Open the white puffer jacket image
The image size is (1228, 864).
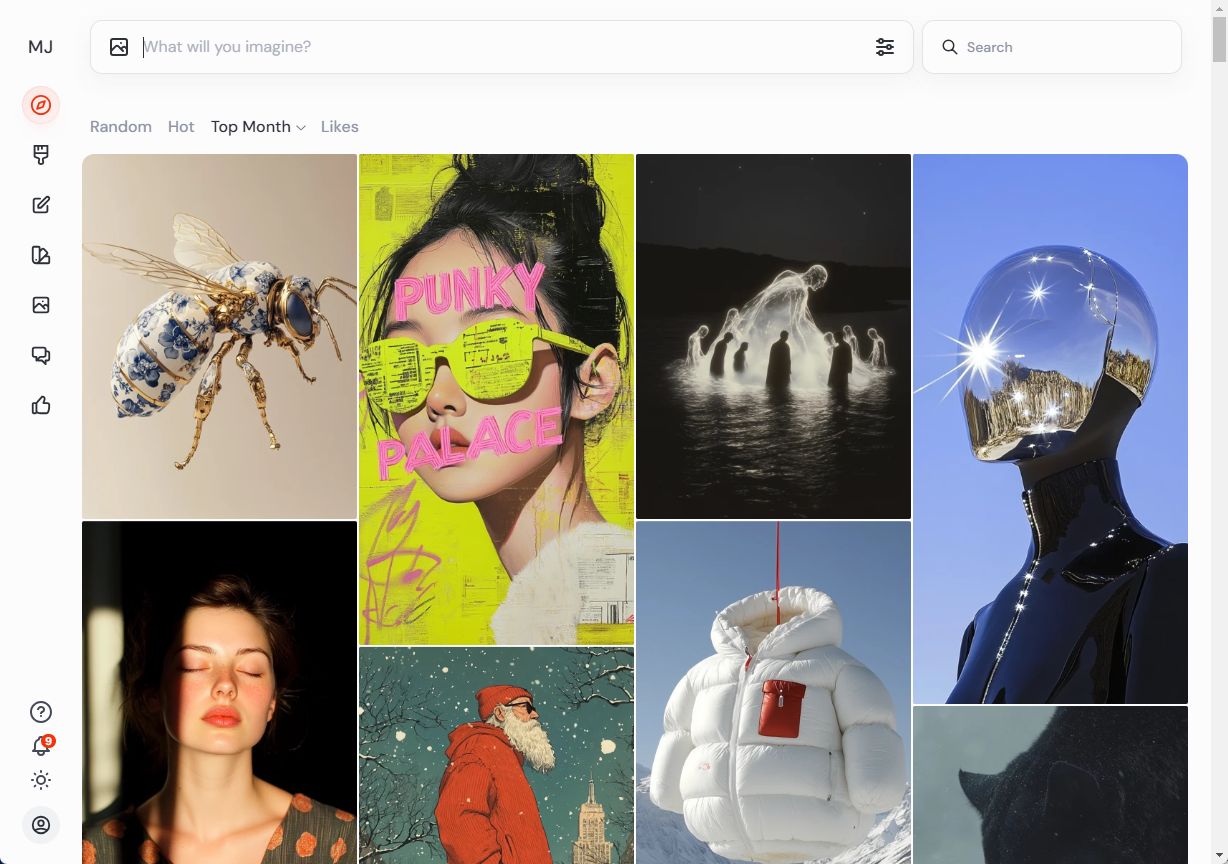tap(773, 692)
